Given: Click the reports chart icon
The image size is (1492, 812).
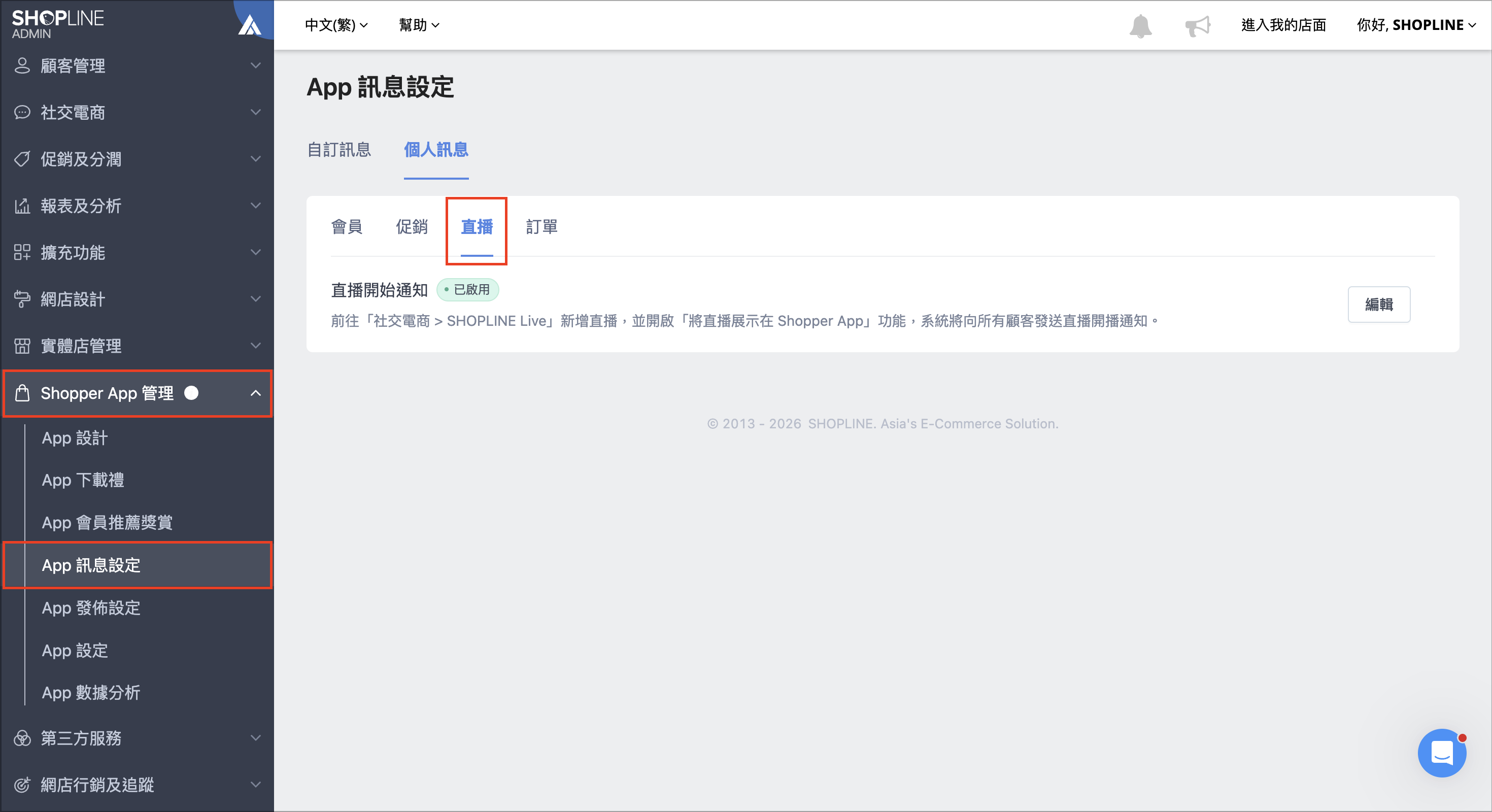Looking at the screenshot, I should click(22, 206).
